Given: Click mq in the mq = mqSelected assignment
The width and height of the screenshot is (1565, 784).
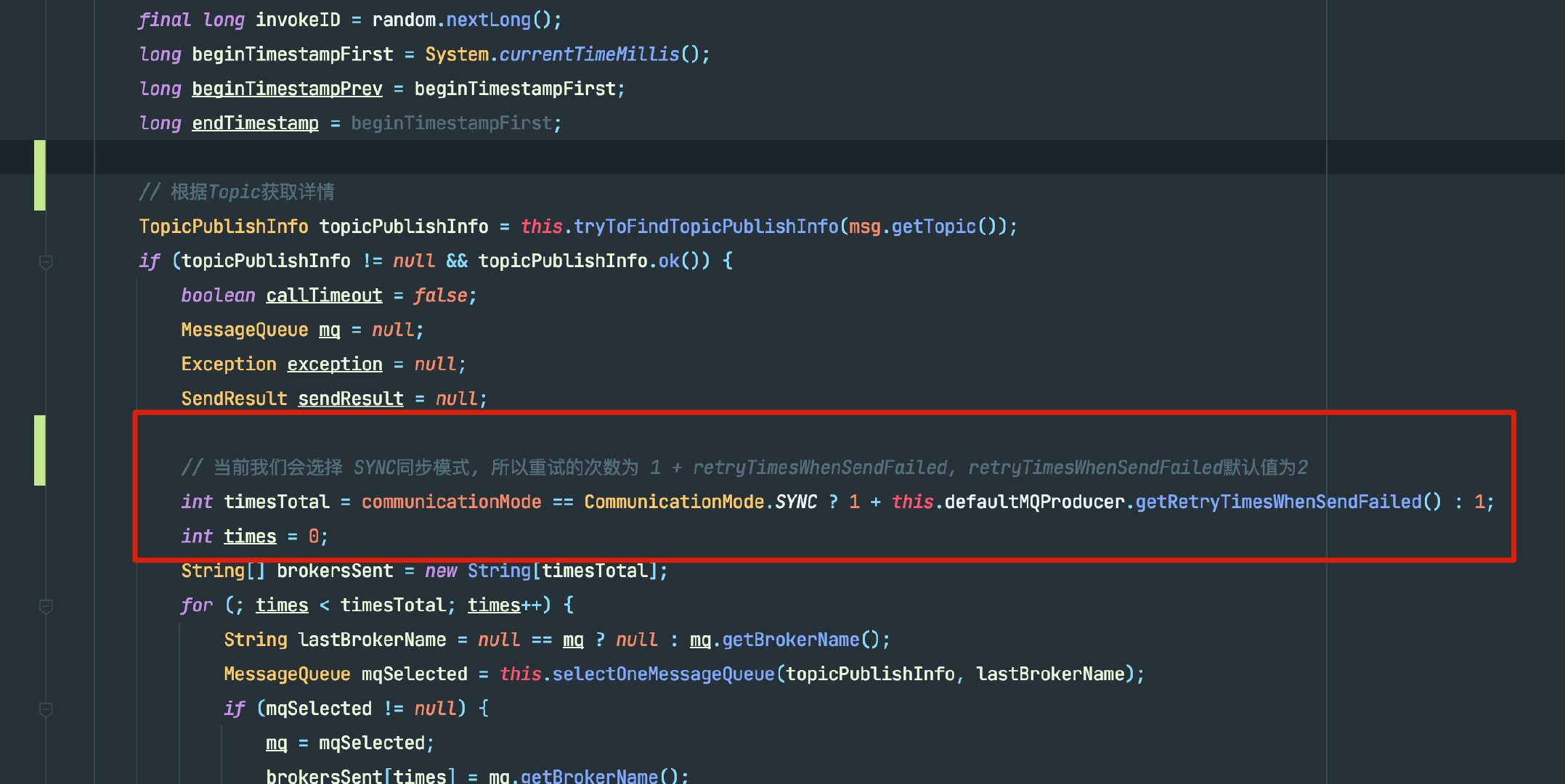Looking at the screenshot, I should [277, 743].
